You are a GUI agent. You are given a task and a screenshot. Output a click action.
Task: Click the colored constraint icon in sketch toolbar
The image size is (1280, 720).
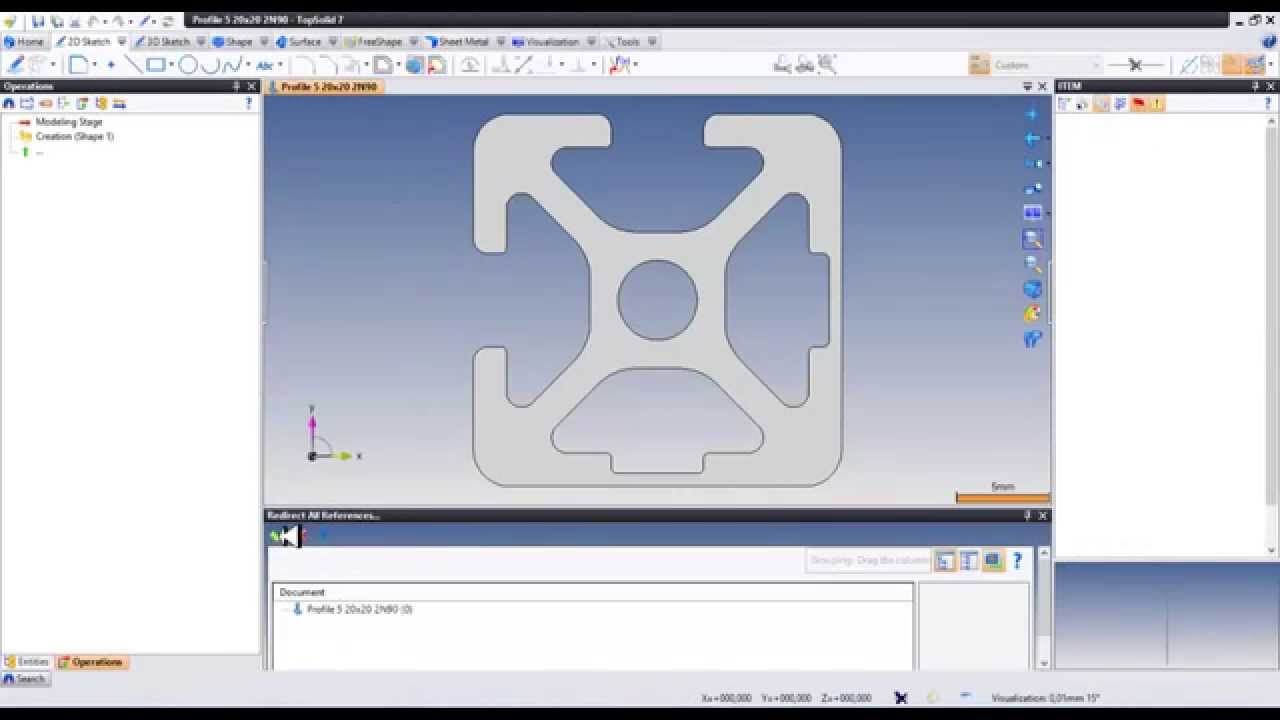(x=619, y=65)
